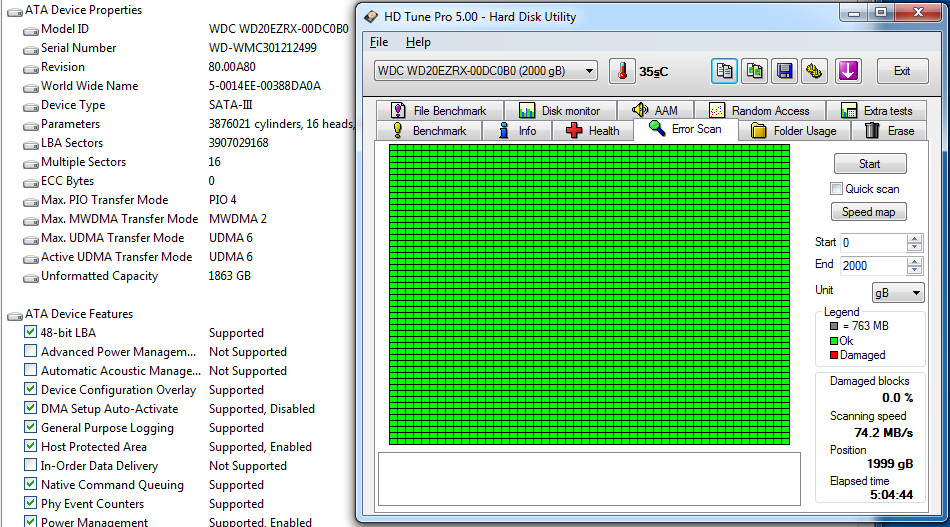950x527 pixels.
Task: Click drive icon beside Model ID
Action: click(x=31, y=30)
